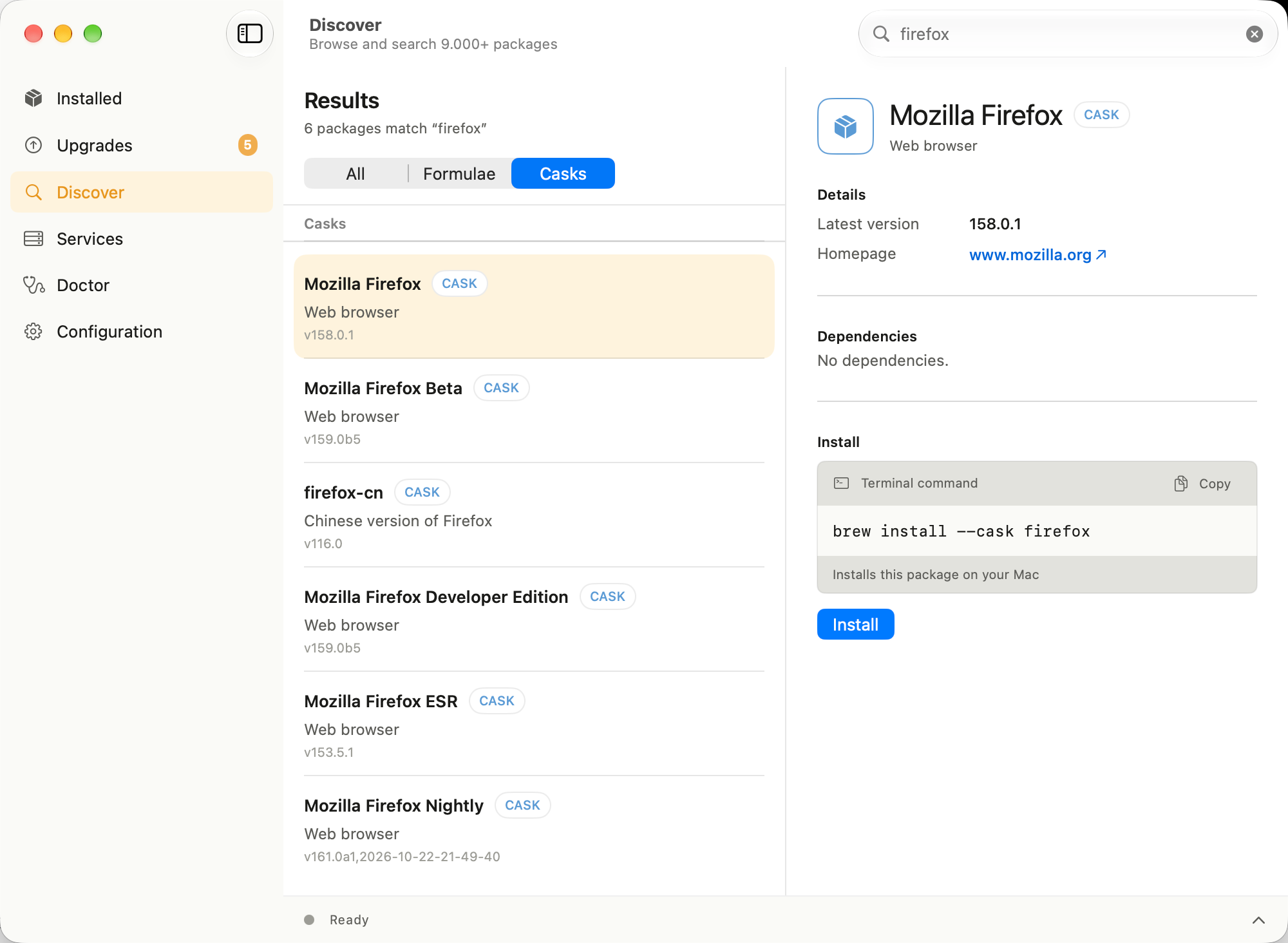Select Mozilla Firefox Developer Edition result

[534, 620]
